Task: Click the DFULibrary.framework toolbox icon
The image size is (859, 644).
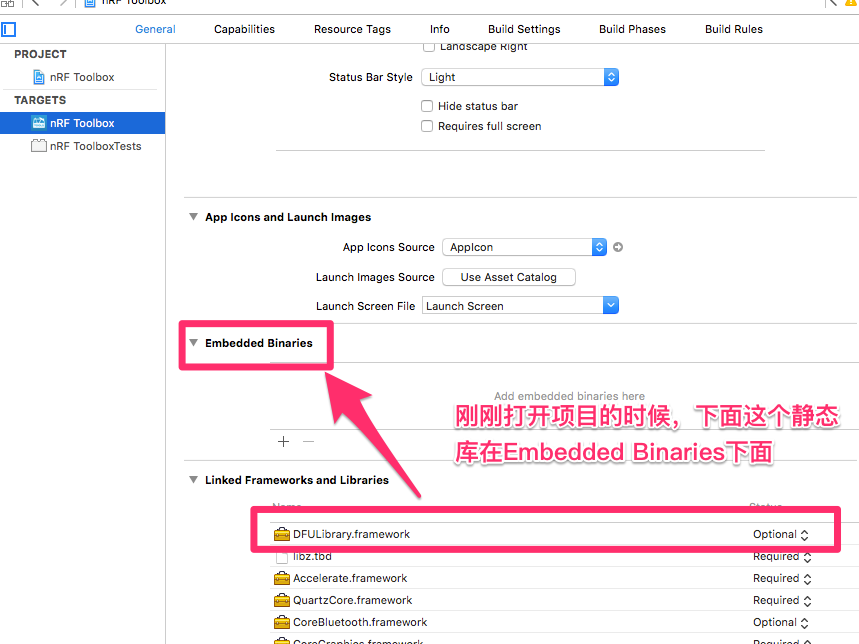Action: (282, 534)
